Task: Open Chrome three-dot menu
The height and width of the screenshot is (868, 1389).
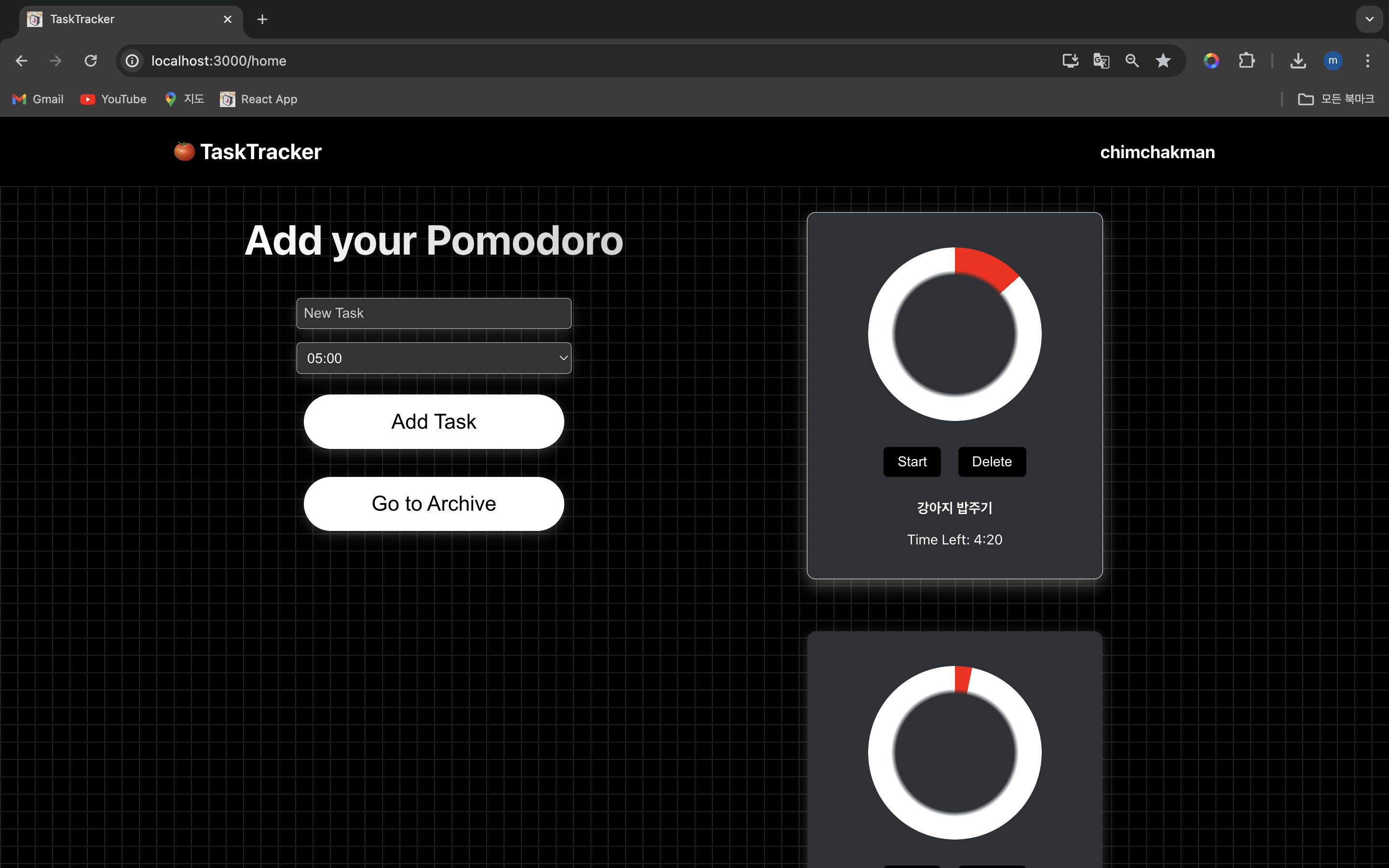Action: click(1367, 61)
